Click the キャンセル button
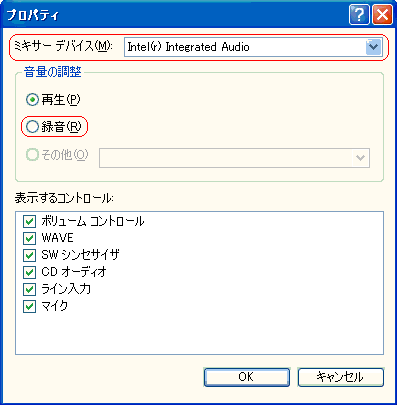Image resolution: width=397 pixels, height=405 pixels. 340,377
